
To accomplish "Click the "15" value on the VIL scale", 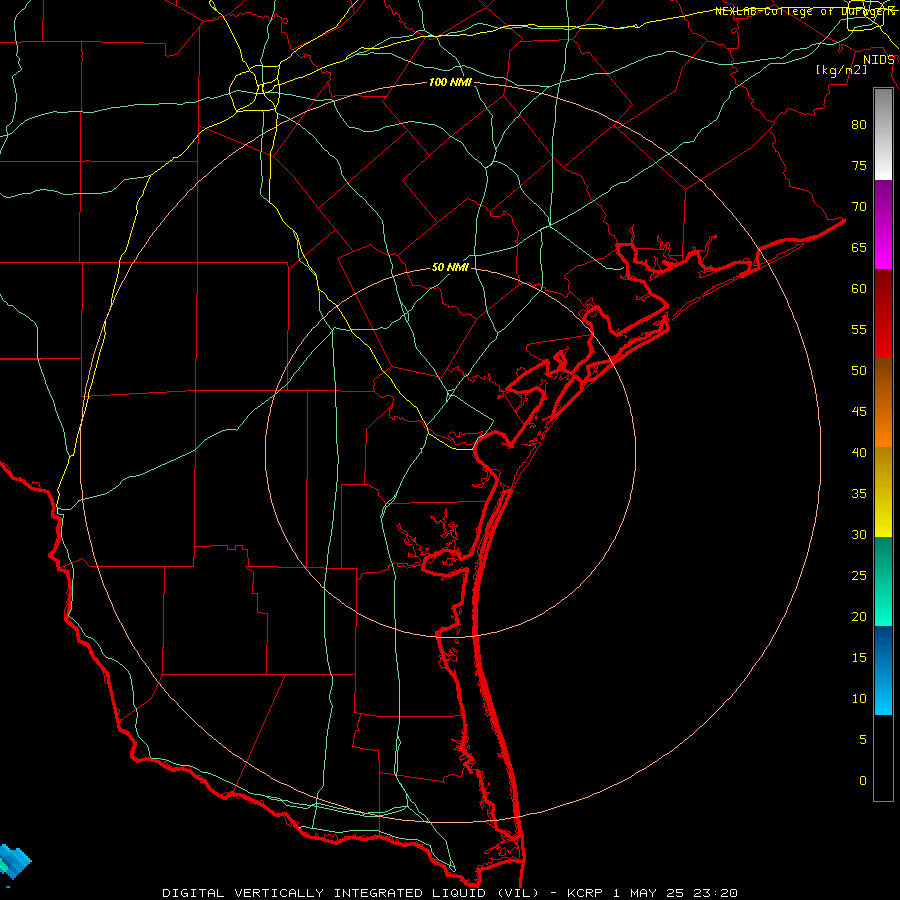I will [x=859, y=658].
